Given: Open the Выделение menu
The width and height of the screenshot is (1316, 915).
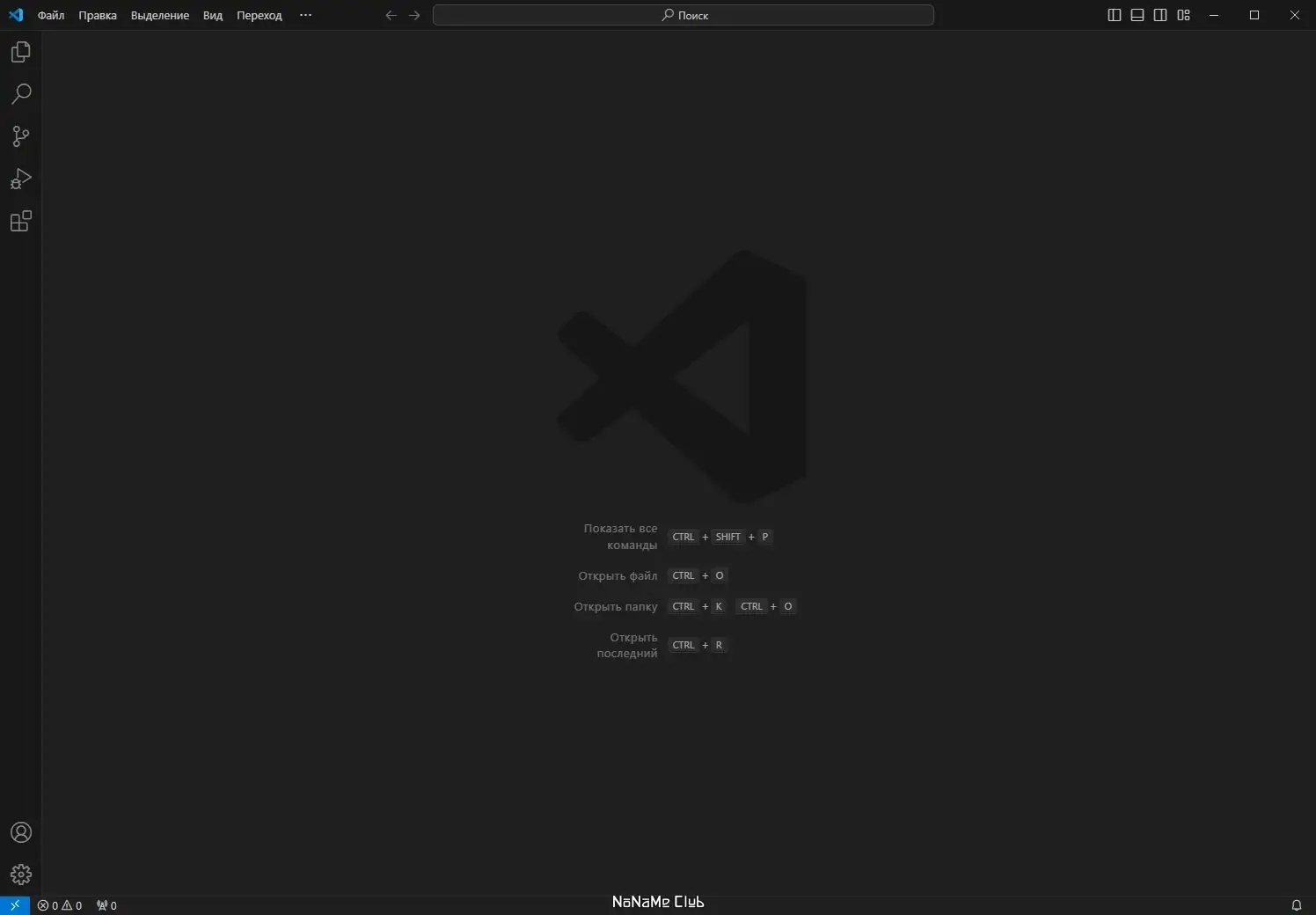Looking at the screenshot, I should (160, 15).
